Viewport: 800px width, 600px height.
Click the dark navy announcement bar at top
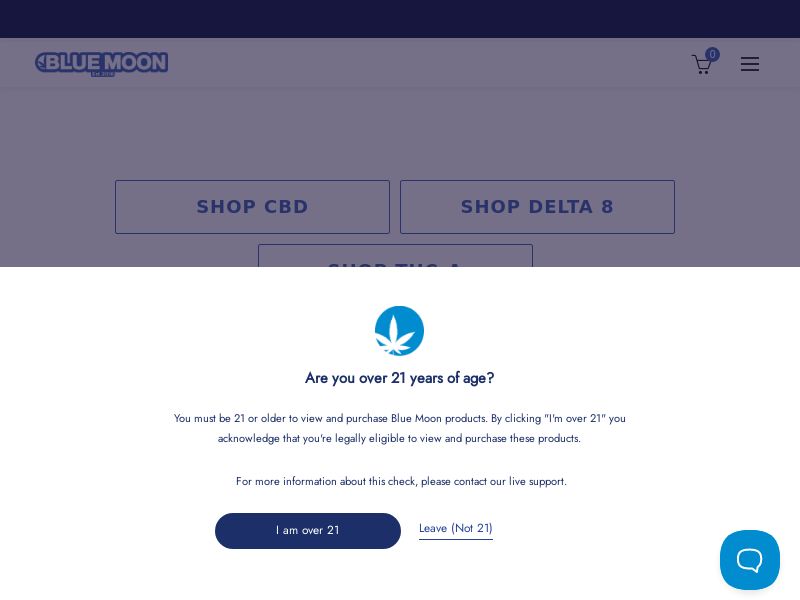pyautogui.click(x=400, y=19)
